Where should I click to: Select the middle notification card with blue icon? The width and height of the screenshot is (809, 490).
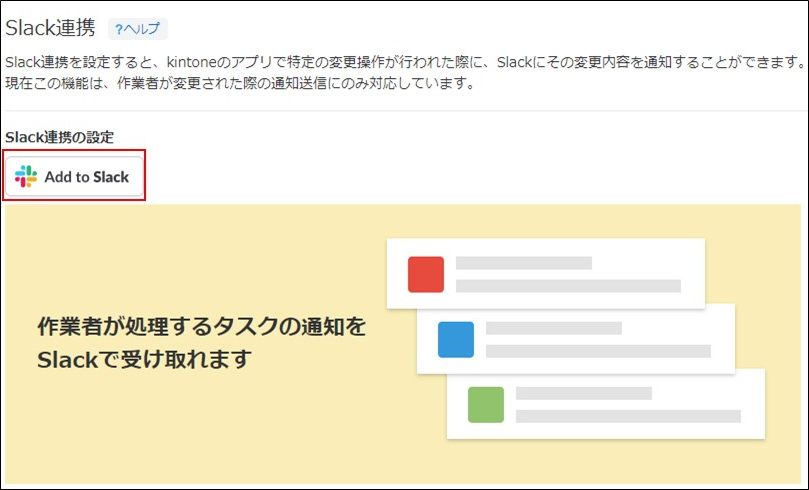point(576,338)
